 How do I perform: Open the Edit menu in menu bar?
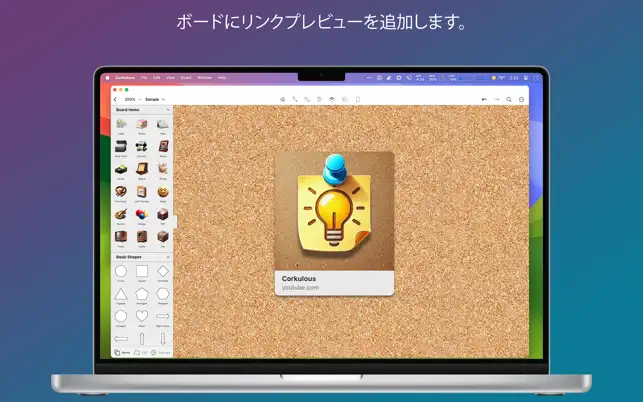[x=157, y=78]
